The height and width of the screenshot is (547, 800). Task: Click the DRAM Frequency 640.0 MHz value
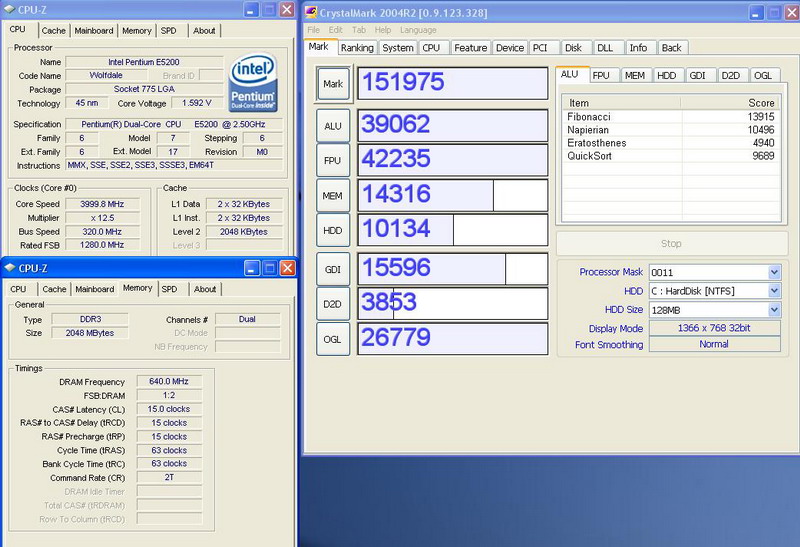click(x=169, y=381)
